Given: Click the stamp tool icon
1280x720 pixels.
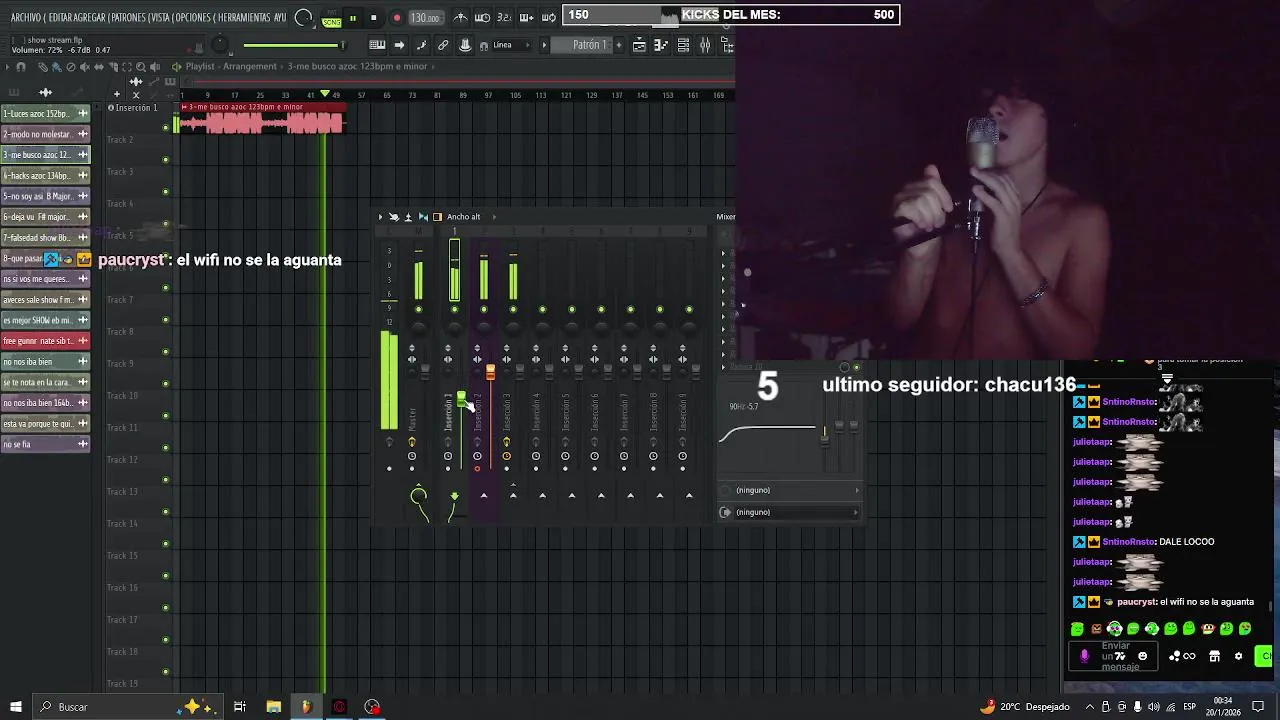Looking at the screenshot, I should (465, 45).
